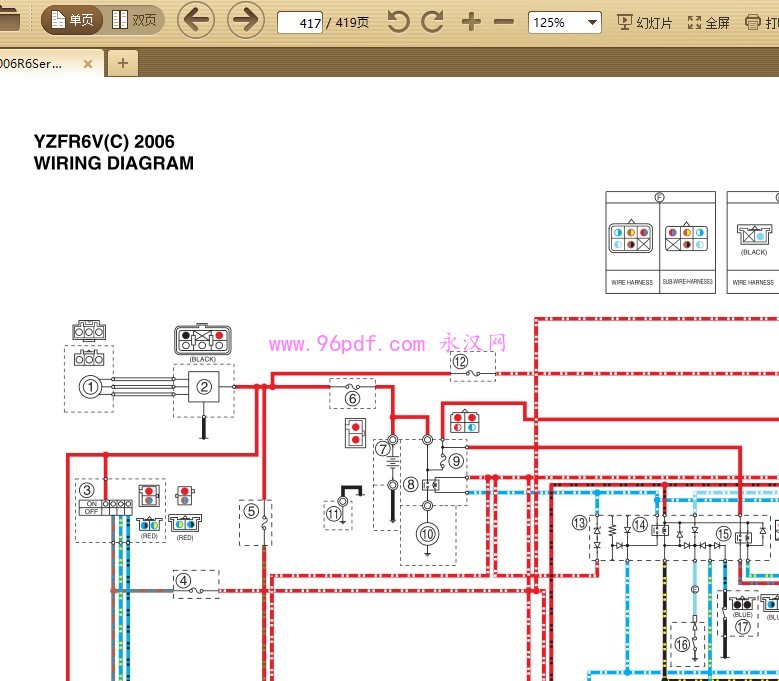Click the total pages '419页' label
Image resolution: width=779 pixels, height=681 pixels.
[x=352, y=23]
